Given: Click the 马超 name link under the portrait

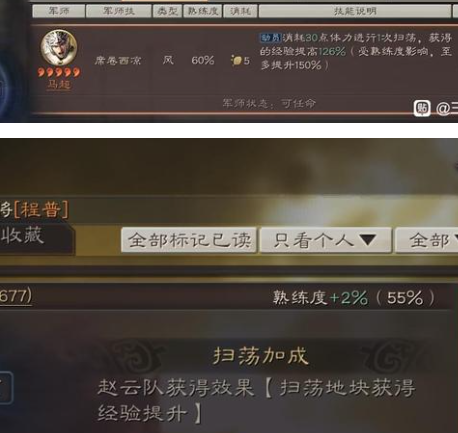Looking at the screenshot, I should tap(59, 84).
